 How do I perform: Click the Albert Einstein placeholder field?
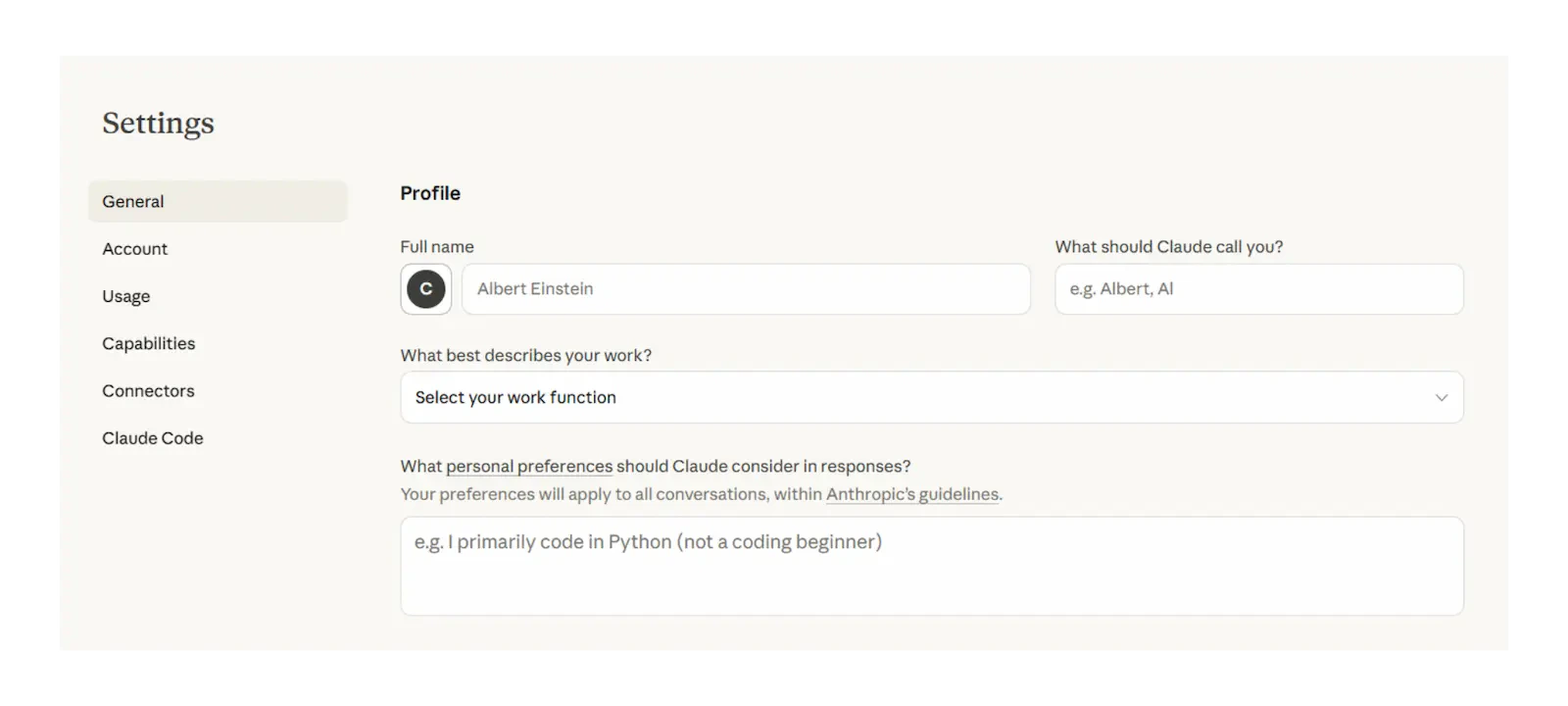tap(747, 288)
